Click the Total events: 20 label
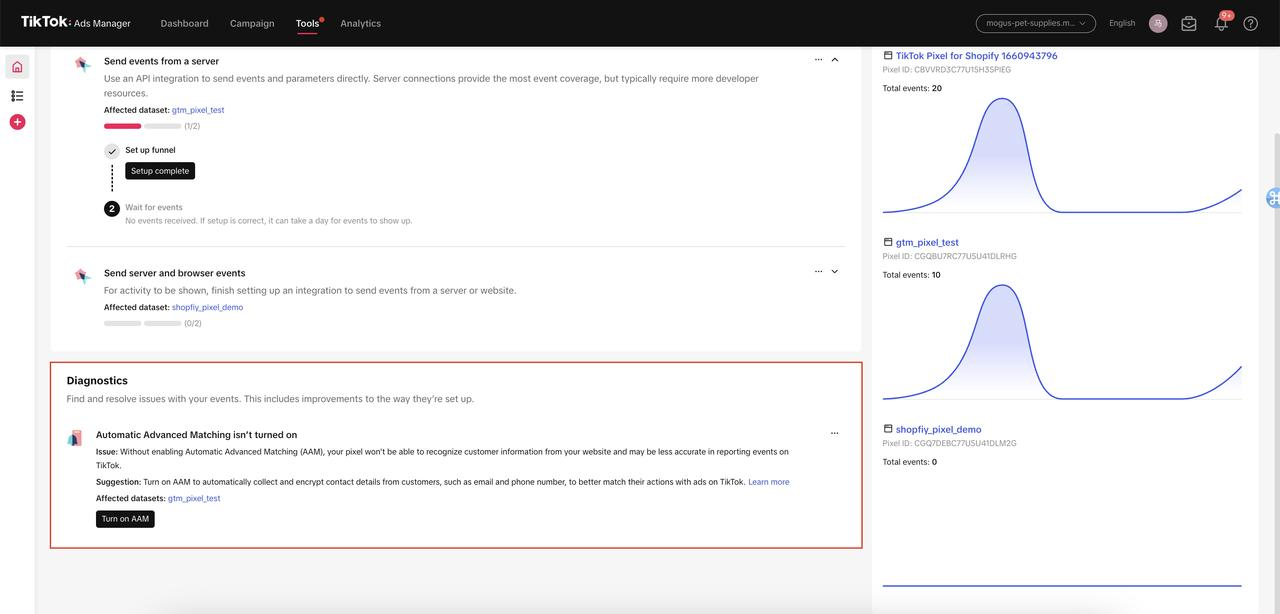This screenshot has height=614, width=1280. pos(912,88)
